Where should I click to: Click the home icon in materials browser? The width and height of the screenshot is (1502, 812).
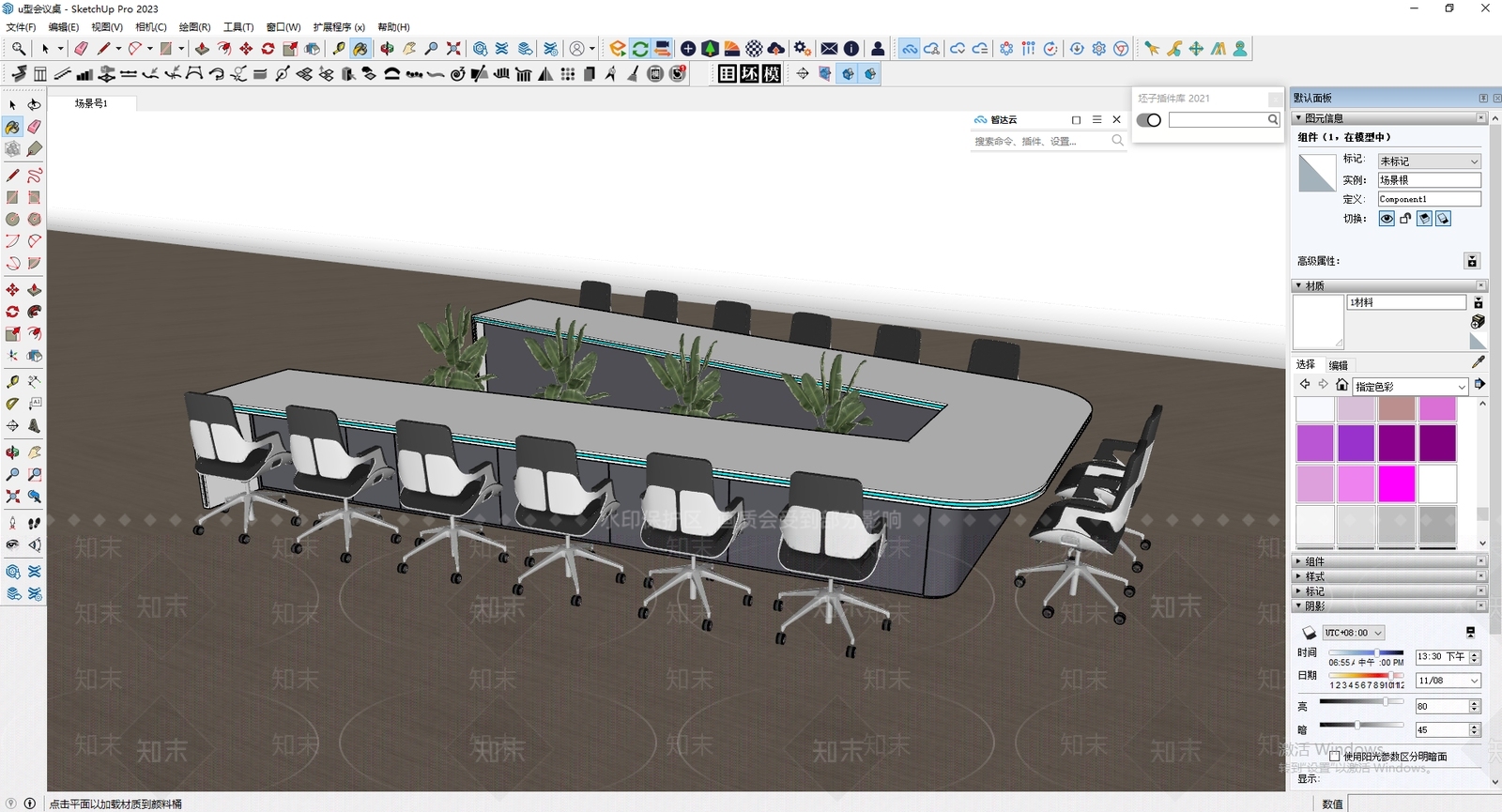tap(1341, 385)
